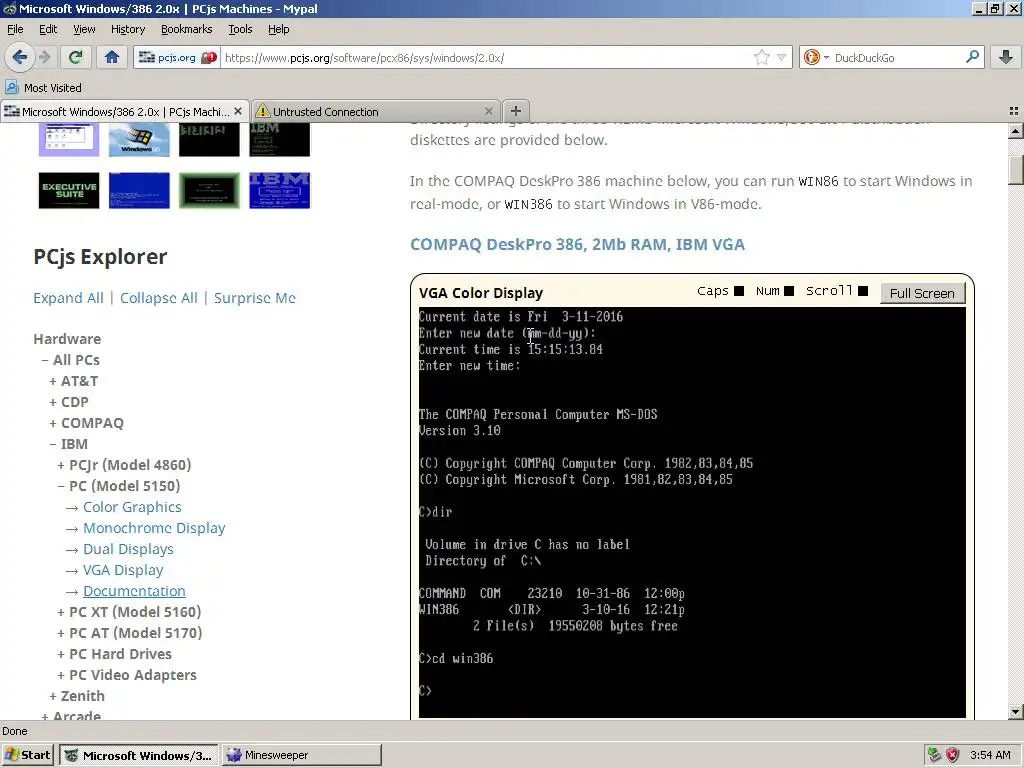The width and height of the screenshot is (1024, 768).
Task: Open the History menu
Action: point(127,29)
